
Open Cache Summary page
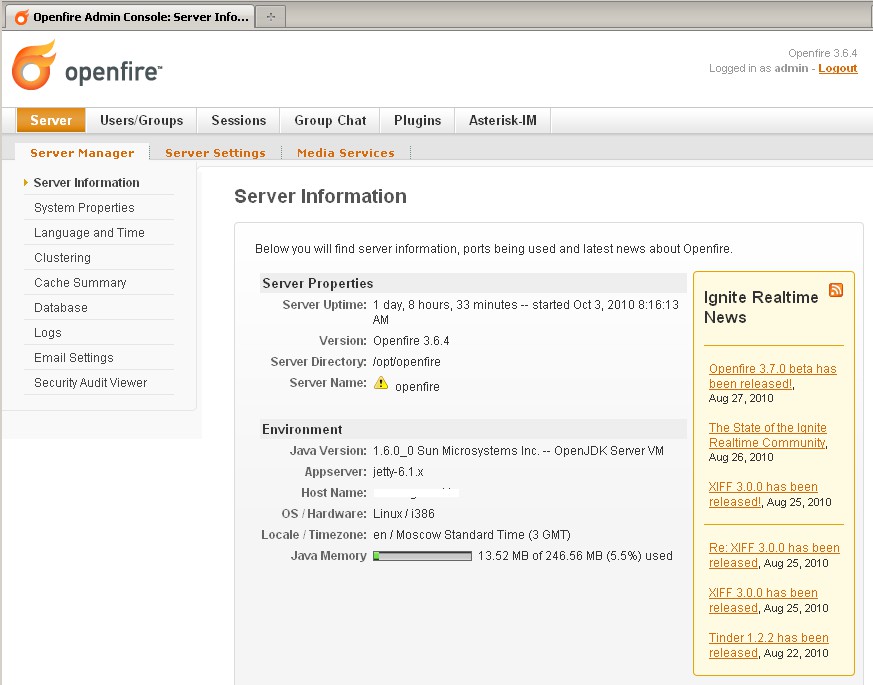80,283
